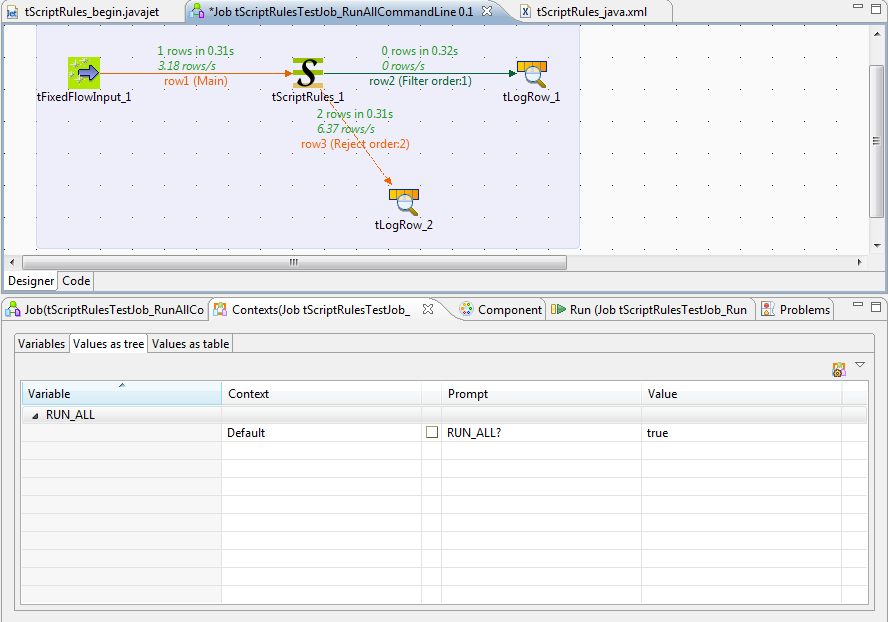
Task: Select the row1 (Main) connection label
Action: click(x=196, y=81)
